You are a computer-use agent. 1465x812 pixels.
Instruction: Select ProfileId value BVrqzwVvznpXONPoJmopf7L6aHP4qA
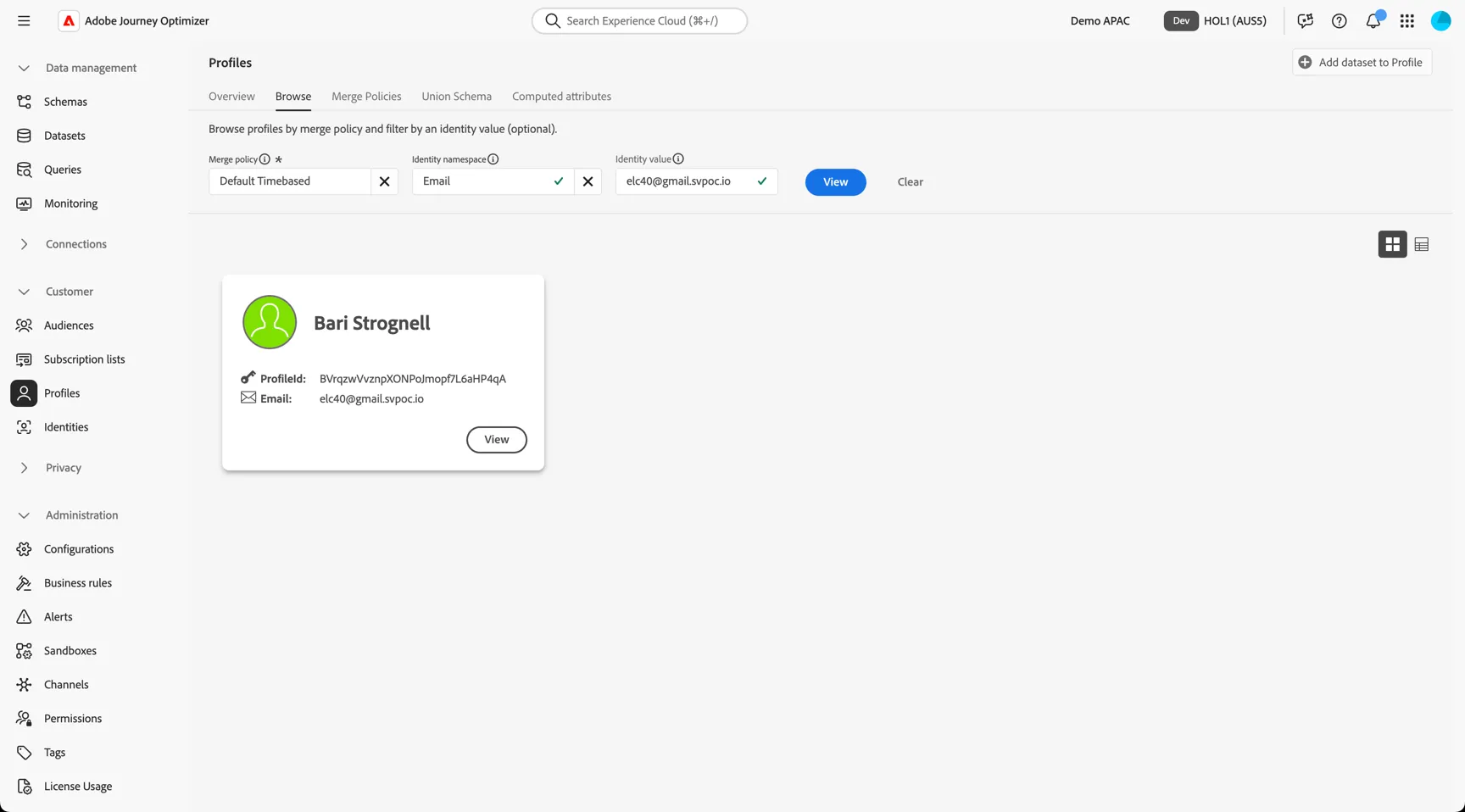click(413, 379)
